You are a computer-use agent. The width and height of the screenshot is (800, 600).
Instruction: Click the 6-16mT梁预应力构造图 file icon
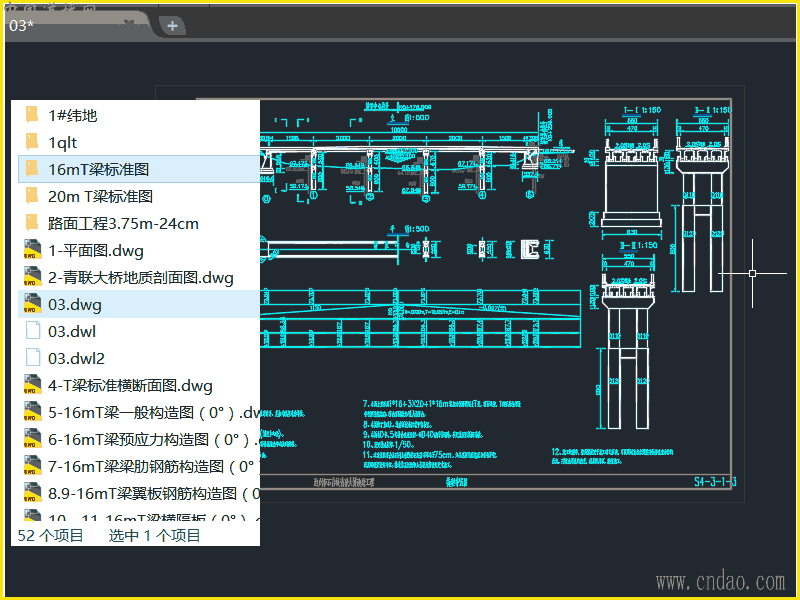[32, 439]
